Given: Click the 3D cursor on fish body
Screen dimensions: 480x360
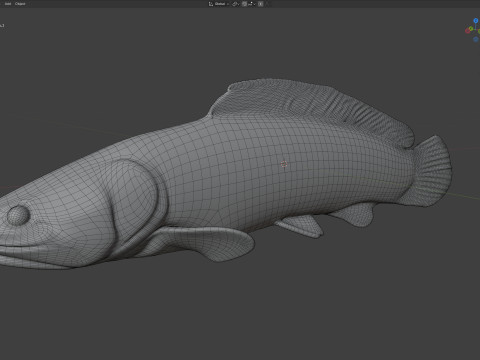Looking at the screenshot, I should tap(284, 164).
